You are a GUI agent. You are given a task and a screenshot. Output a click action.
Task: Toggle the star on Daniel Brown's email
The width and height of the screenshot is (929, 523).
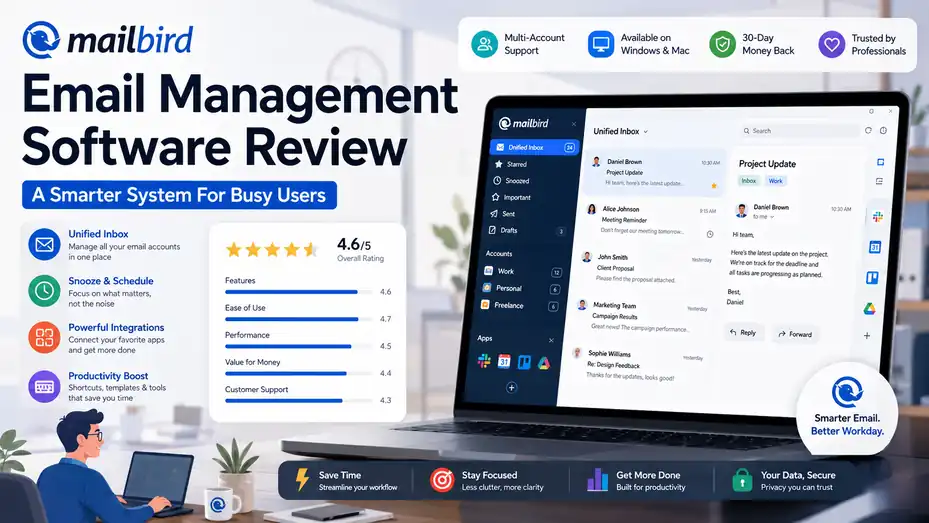(x=714, y=185)
